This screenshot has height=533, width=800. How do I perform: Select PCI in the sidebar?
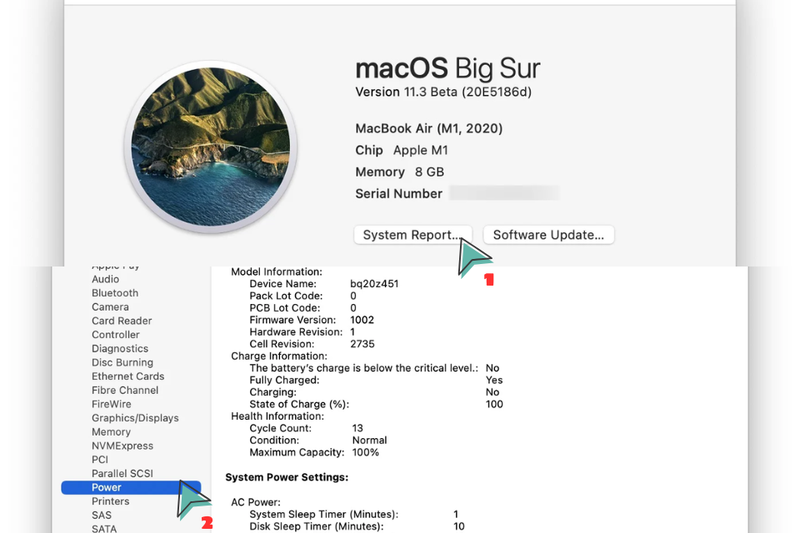[99, 459]
